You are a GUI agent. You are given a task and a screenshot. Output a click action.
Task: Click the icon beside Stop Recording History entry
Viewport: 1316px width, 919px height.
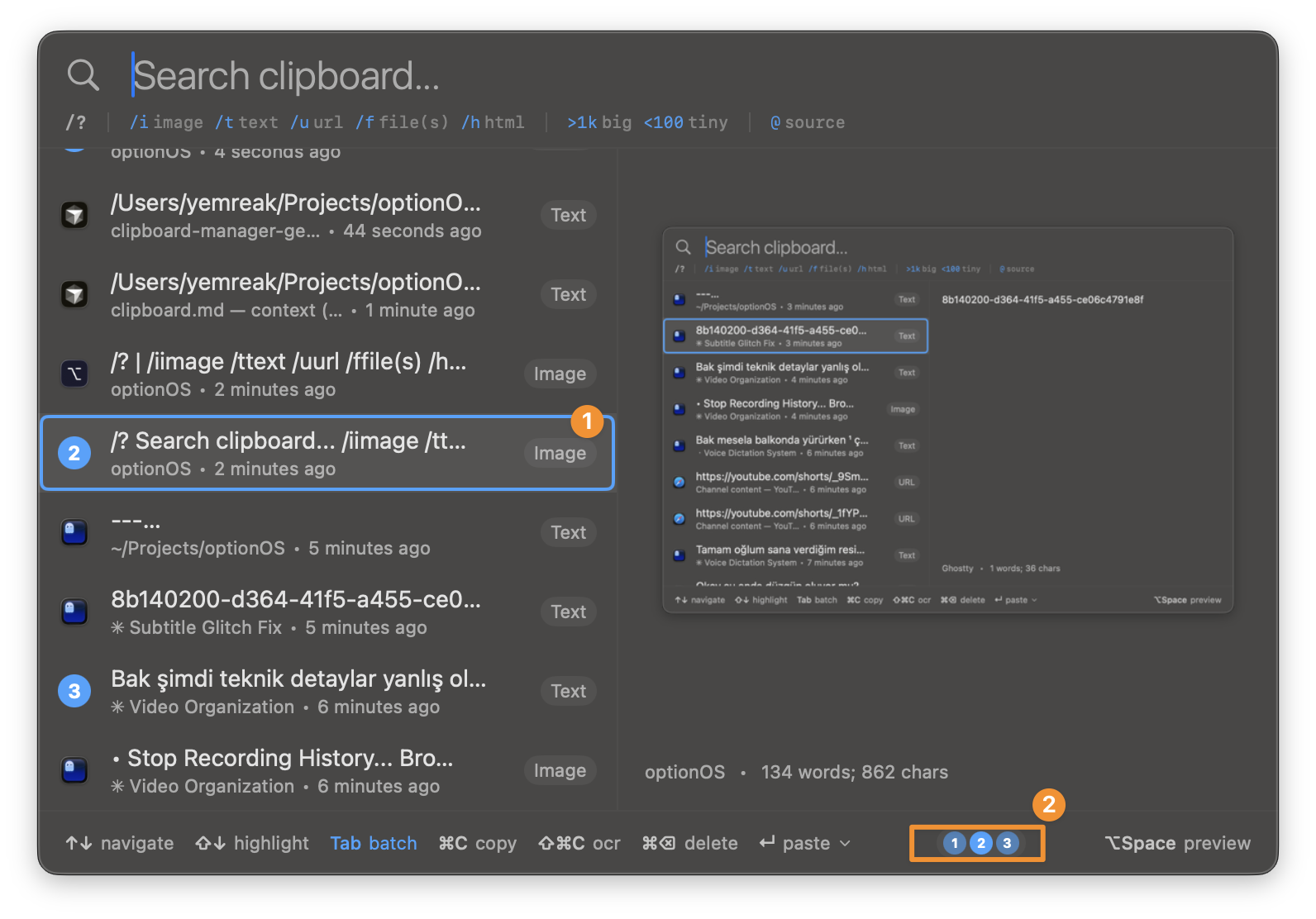pos(75,771)
